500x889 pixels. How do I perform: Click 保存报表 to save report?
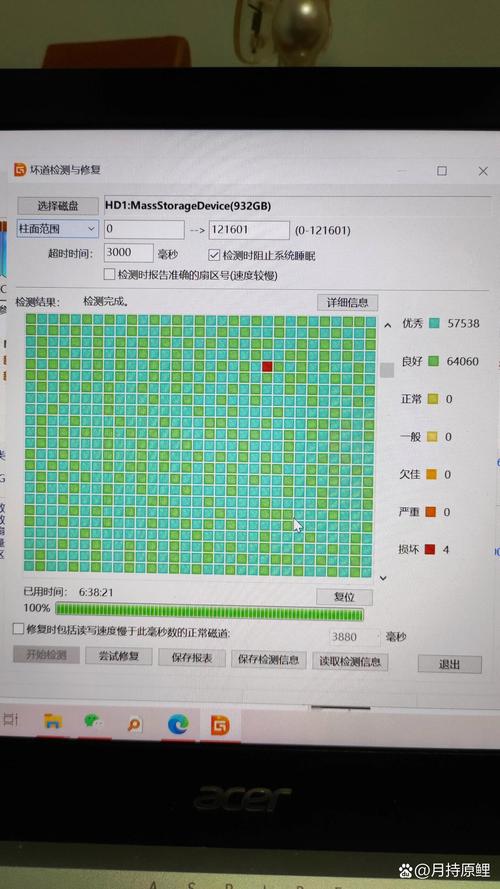[193, 658]
